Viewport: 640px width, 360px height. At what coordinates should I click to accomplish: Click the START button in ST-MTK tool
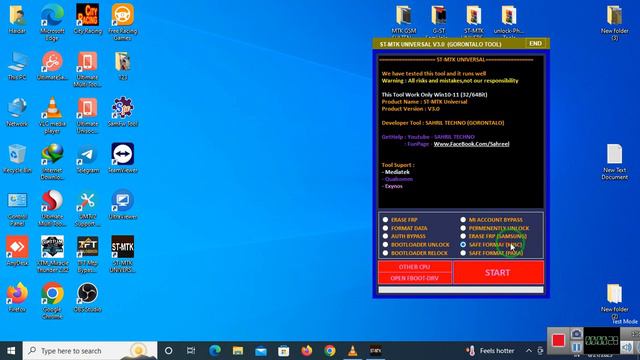[x=498, y=273]
